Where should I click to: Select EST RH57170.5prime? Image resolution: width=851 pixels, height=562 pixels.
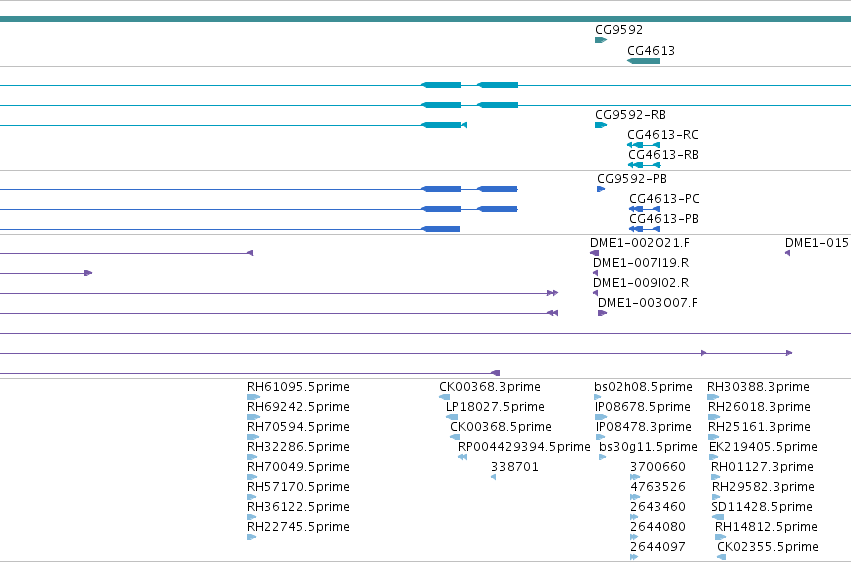[x=251, y=497]
